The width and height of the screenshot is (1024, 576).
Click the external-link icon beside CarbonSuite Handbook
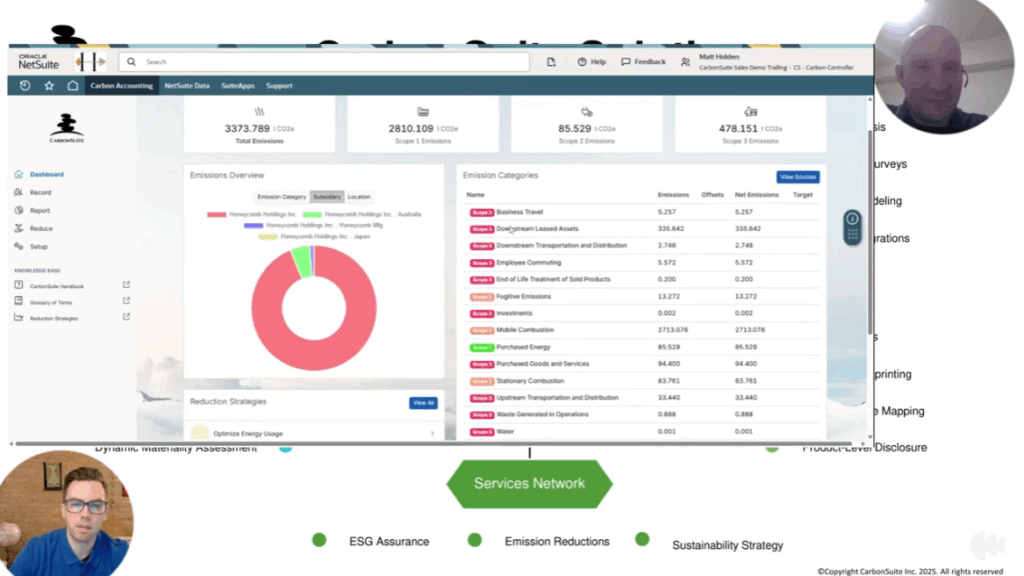pyautogui.click(x=126, y=285)
